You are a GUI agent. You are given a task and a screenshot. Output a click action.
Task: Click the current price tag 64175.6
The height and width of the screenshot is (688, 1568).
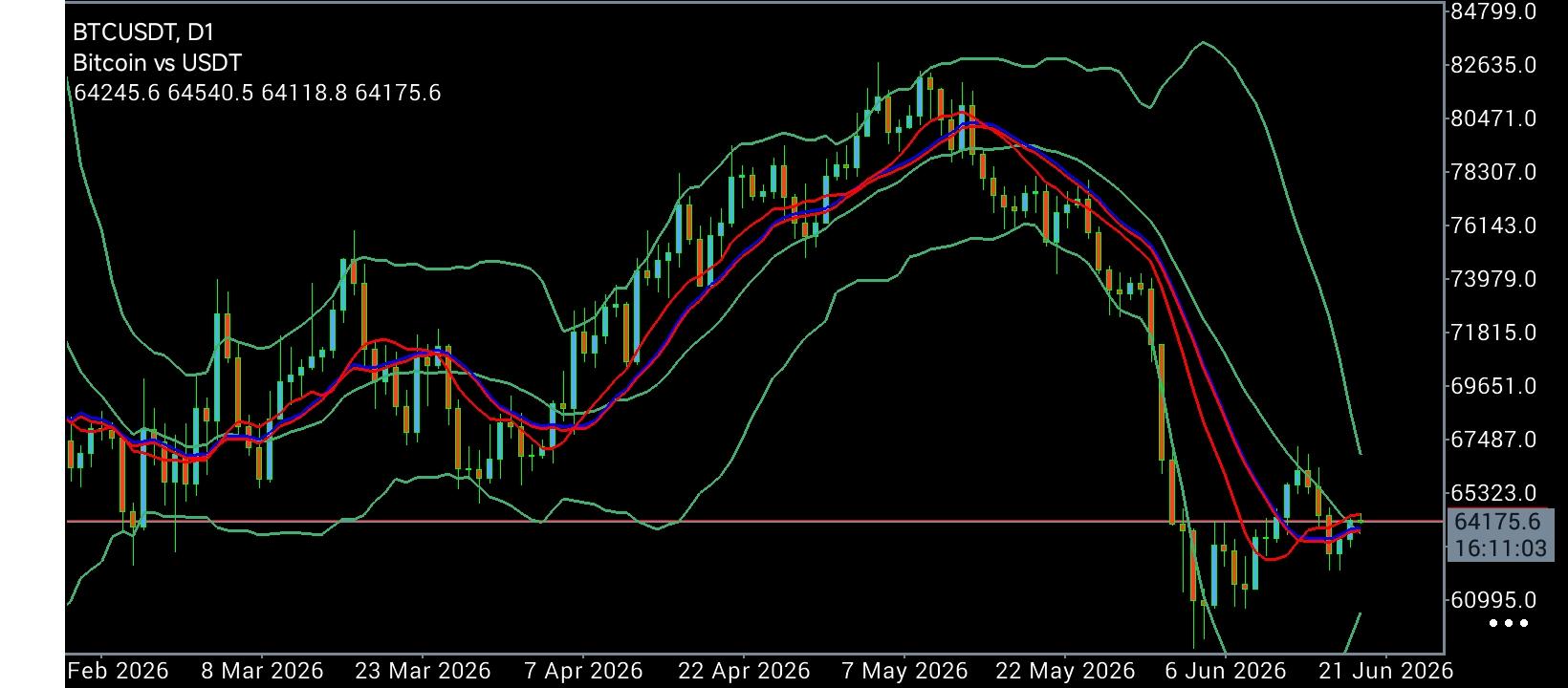click(1495, 522)
